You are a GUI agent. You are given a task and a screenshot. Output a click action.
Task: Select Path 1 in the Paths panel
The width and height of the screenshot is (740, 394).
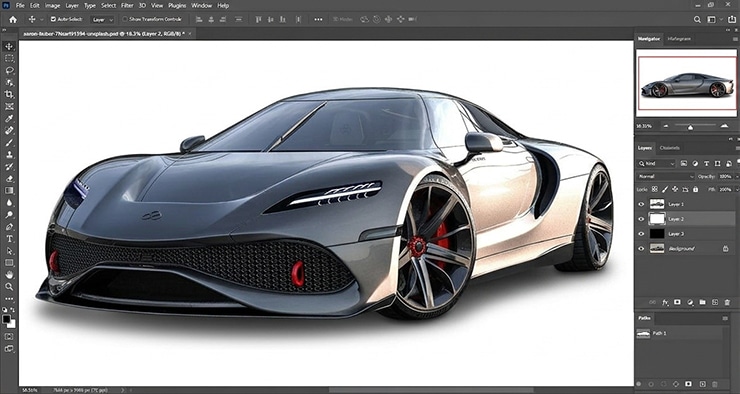pyautogui.click(x=680, y=334)
